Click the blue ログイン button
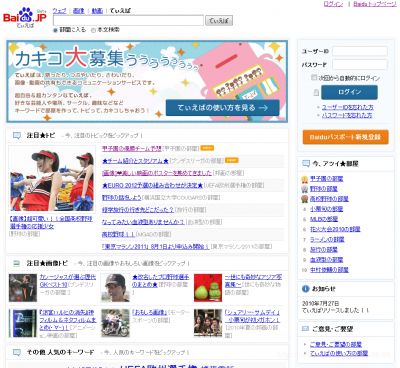 [349, 92]
